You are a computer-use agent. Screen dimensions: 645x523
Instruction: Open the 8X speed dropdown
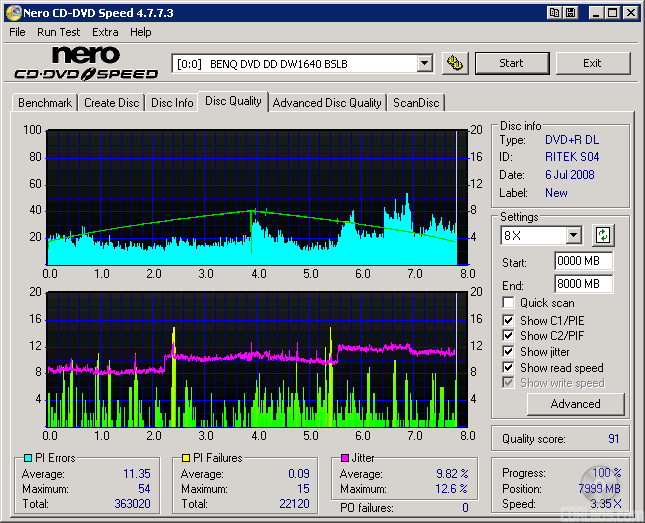573,236
